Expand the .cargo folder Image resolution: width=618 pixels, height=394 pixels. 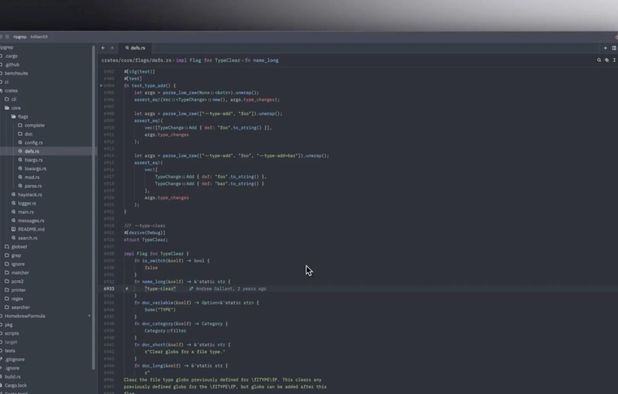(x=11, y=56)
